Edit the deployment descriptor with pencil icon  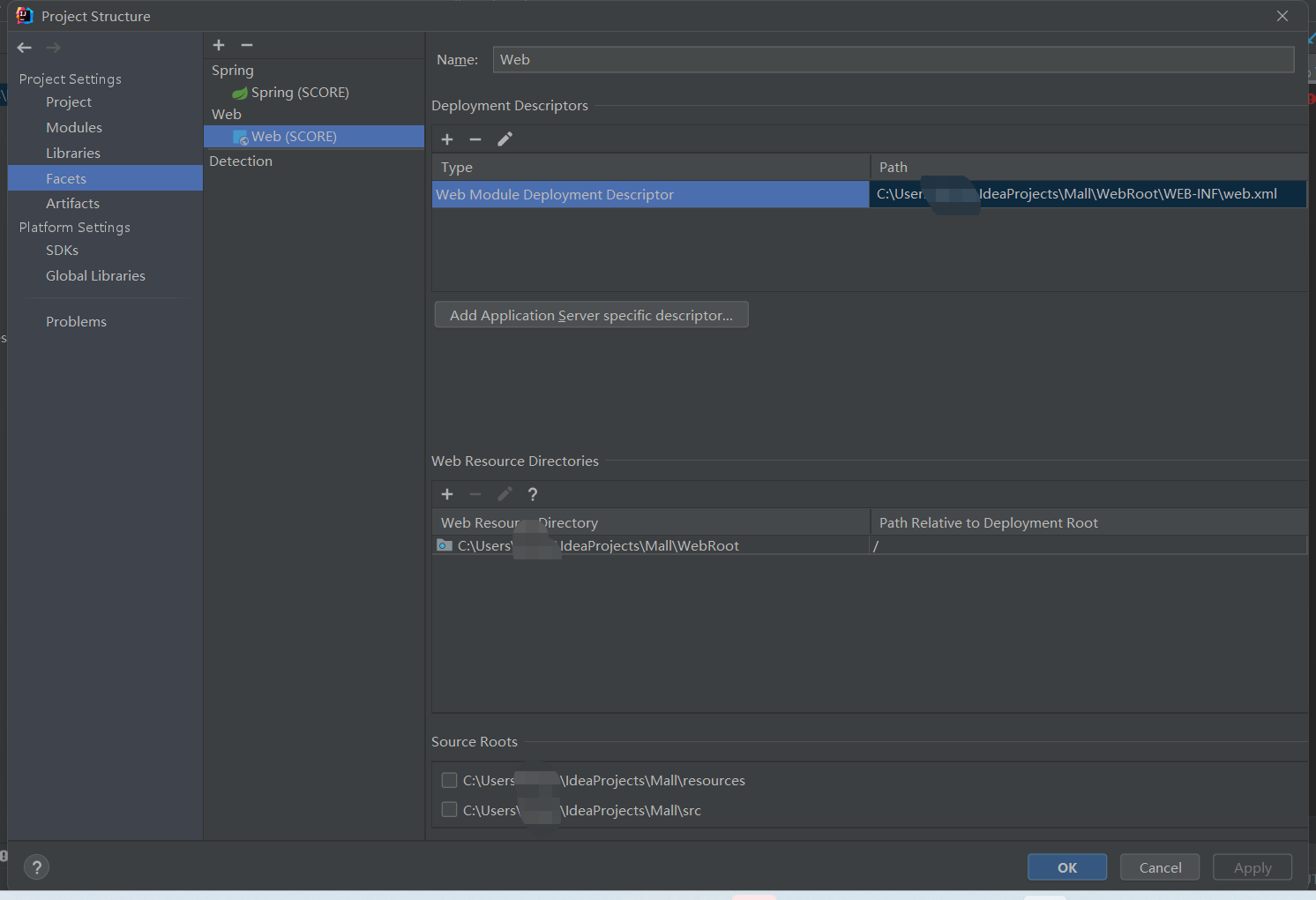505,139
